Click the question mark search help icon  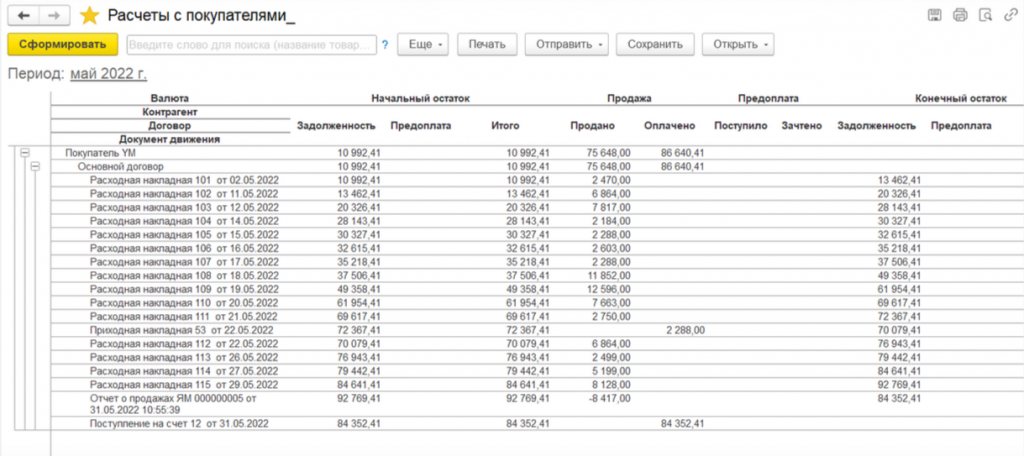point(384,45)
